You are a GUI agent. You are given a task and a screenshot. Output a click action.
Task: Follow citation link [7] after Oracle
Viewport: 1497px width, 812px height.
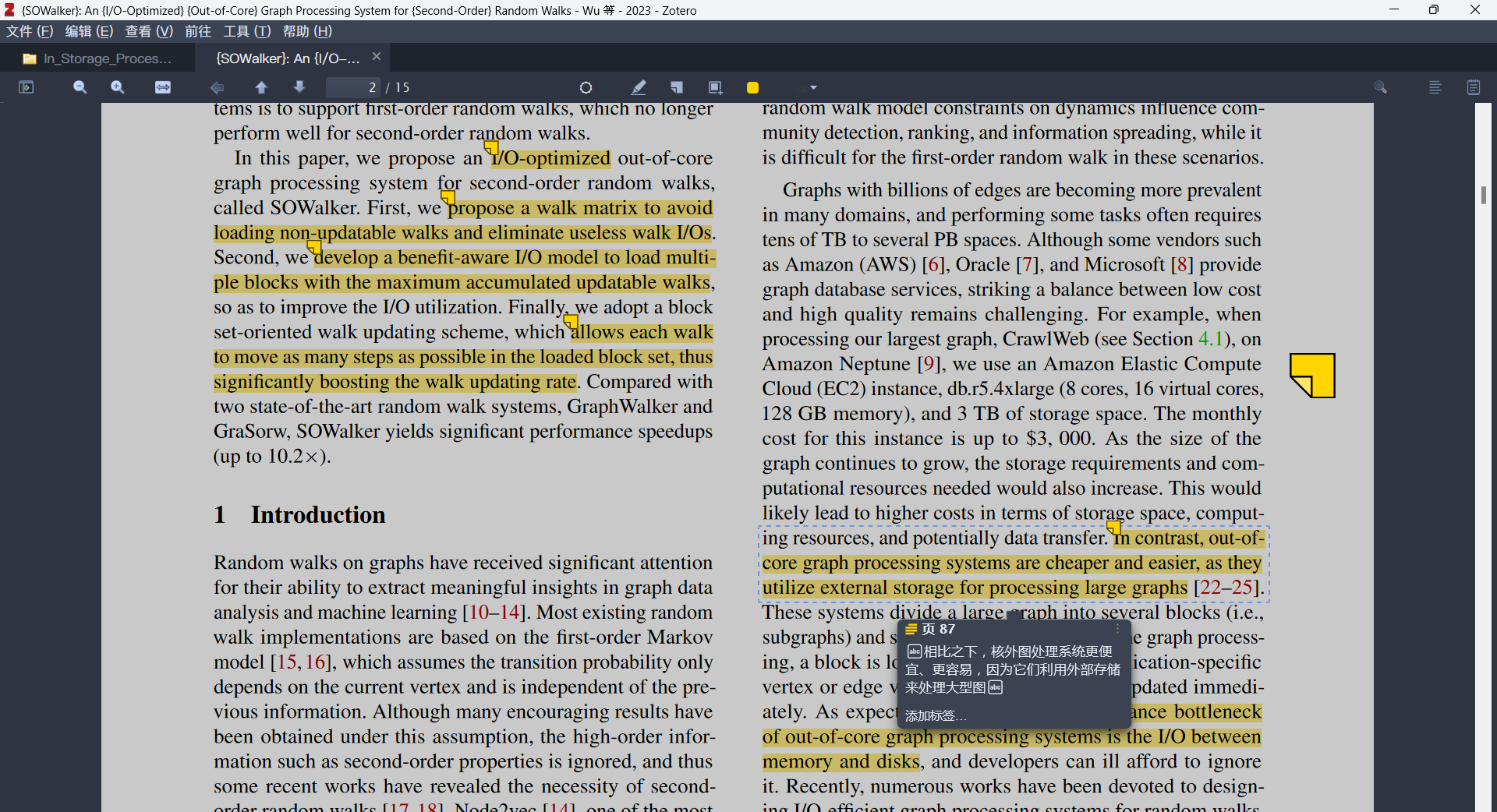tap(1028, 265)
